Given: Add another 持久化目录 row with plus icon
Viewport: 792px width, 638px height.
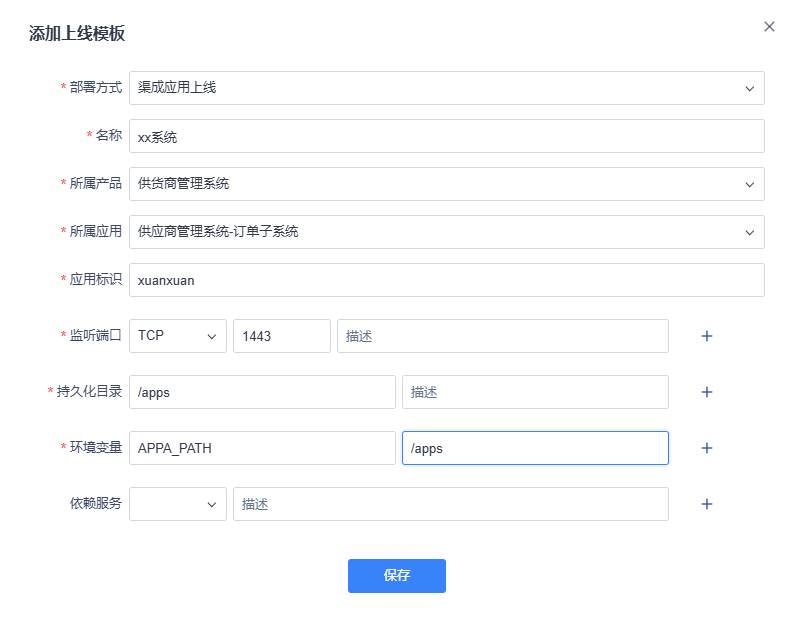Looking at the screenshot, I should [706, 392].
